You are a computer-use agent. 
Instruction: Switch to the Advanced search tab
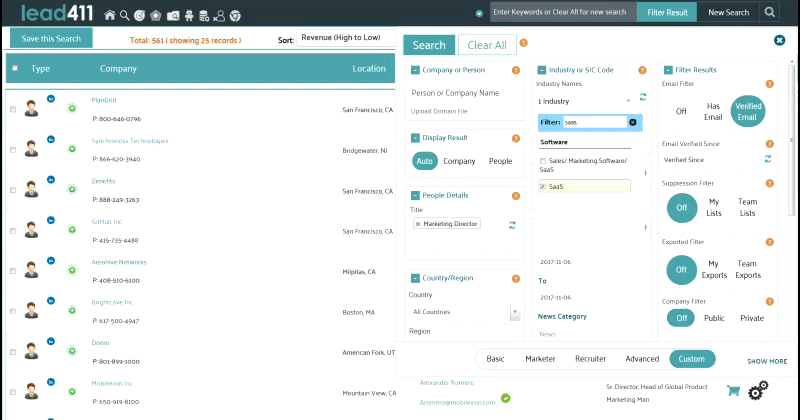pos(642,359)
